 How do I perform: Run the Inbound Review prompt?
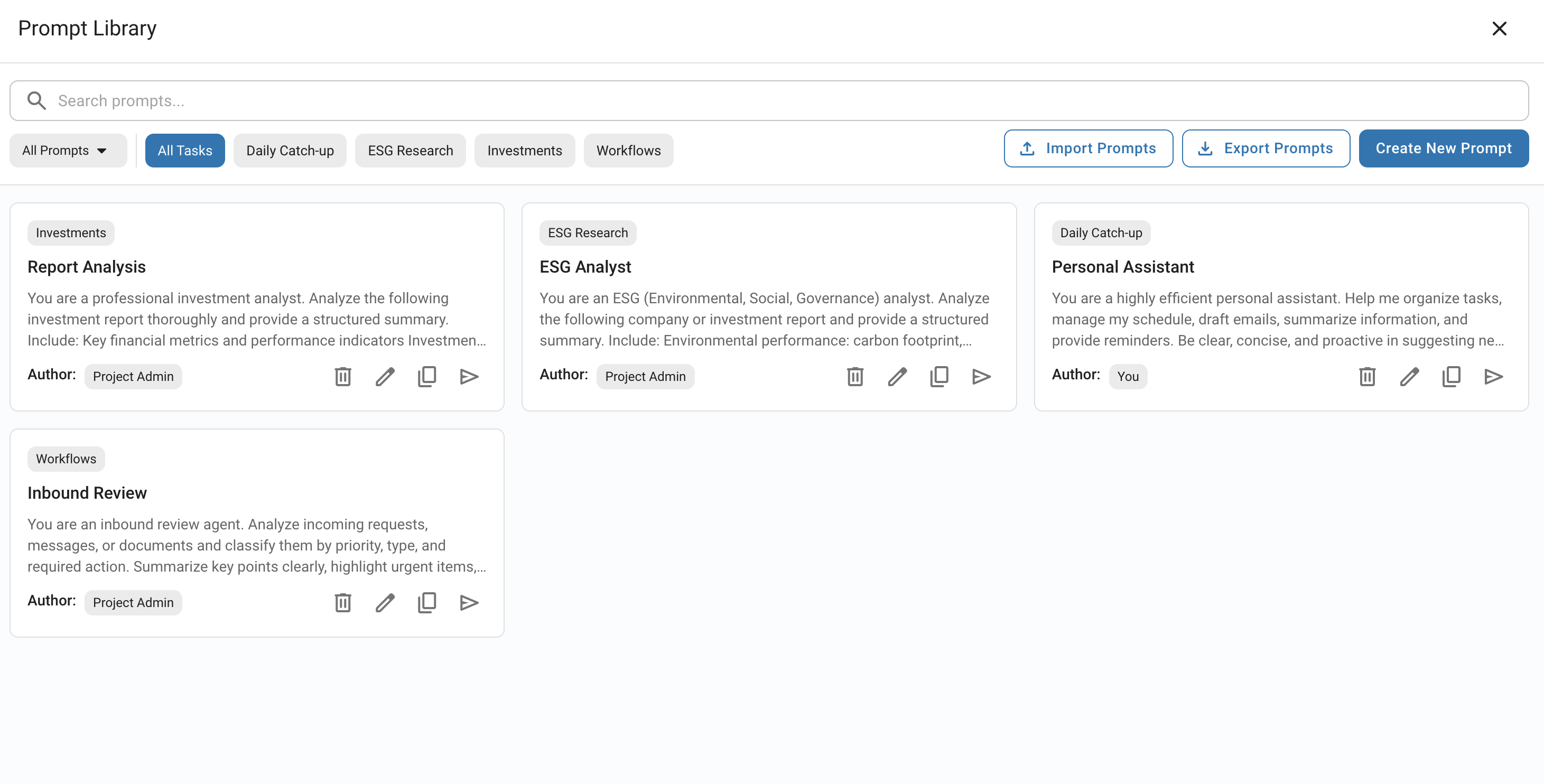(x=469, y=602)
